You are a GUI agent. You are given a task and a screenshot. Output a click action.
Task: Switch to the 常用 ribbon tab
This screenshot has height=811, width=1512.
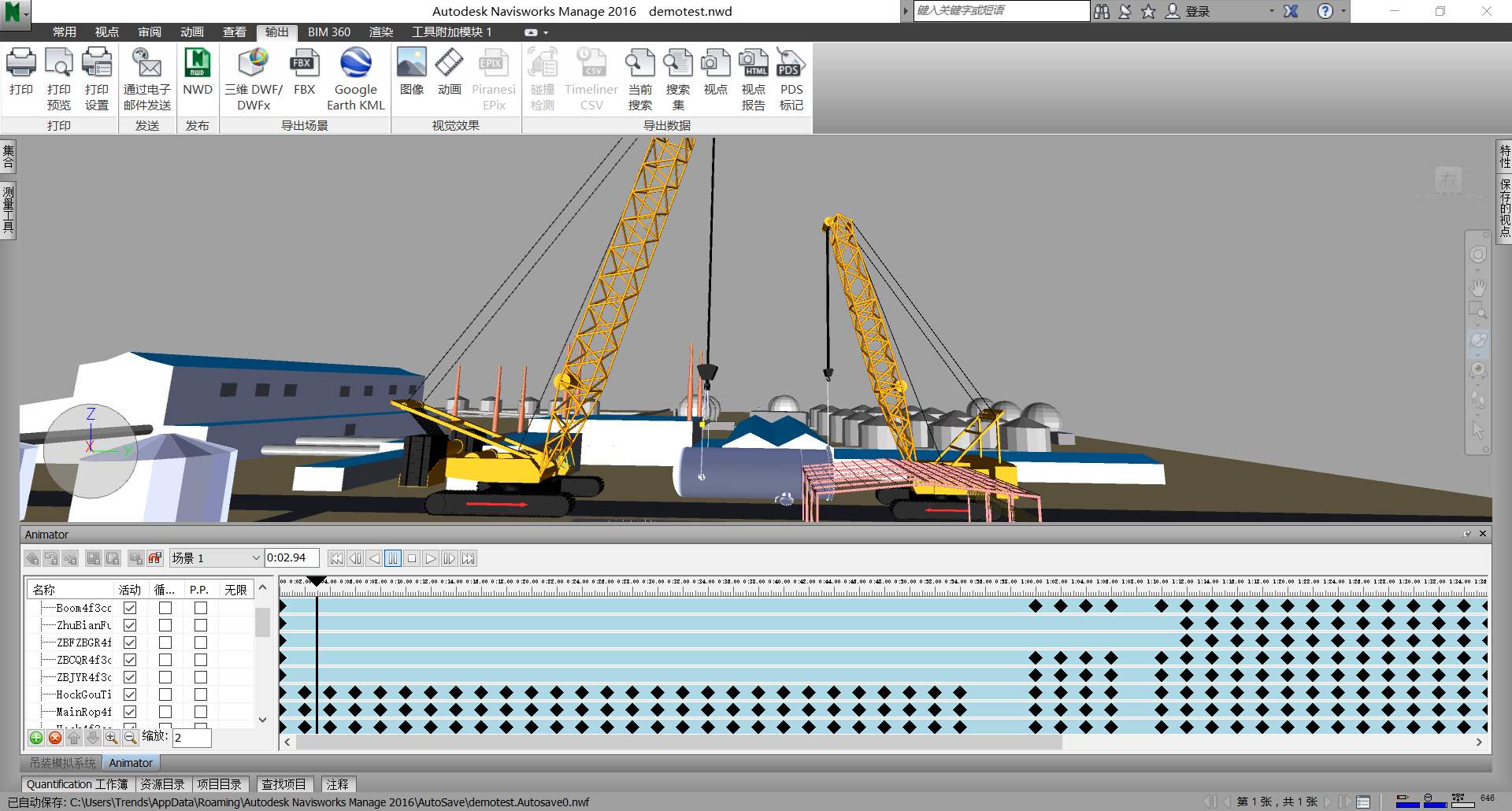point(65,32)
